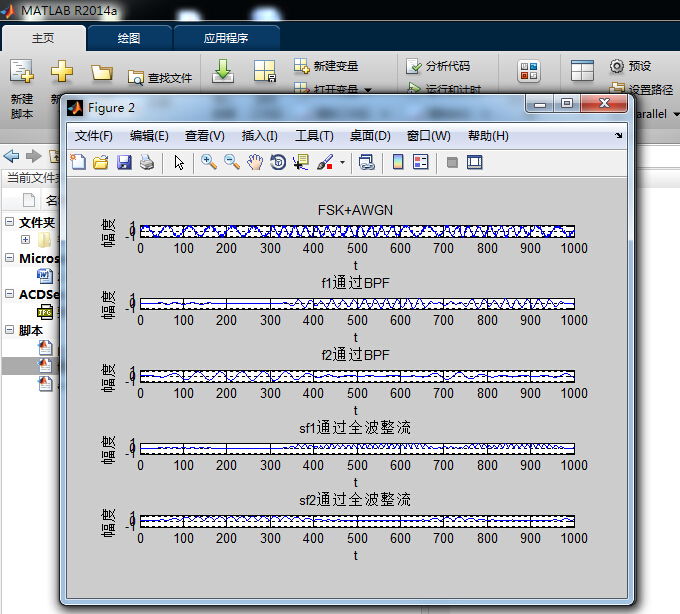Open the 桌面(D) menu in Figure 2
This screenshot has width=680, height=614.
tap(370, 136)
